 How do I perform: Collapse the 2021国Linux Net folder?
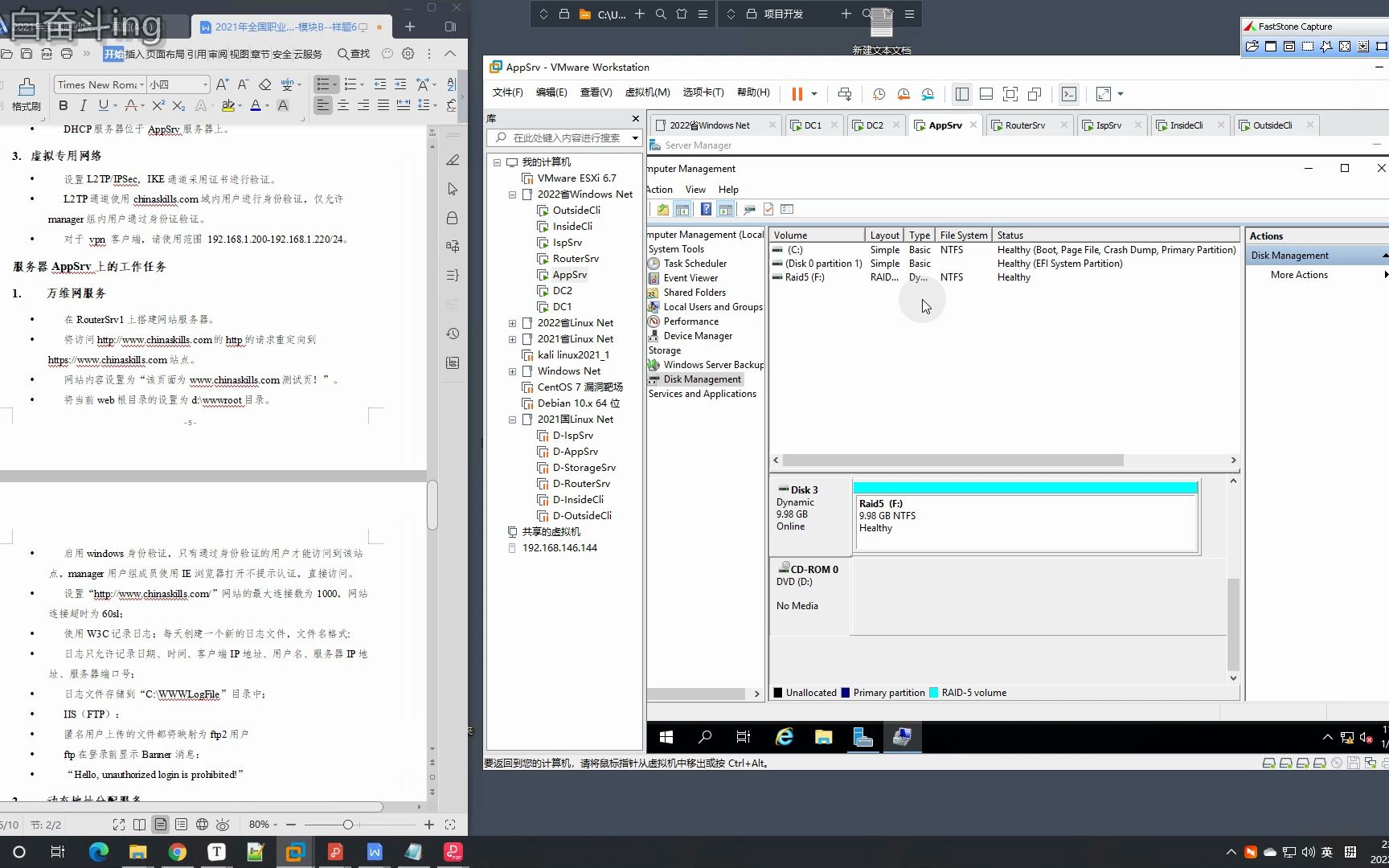(x=512, y=420)
